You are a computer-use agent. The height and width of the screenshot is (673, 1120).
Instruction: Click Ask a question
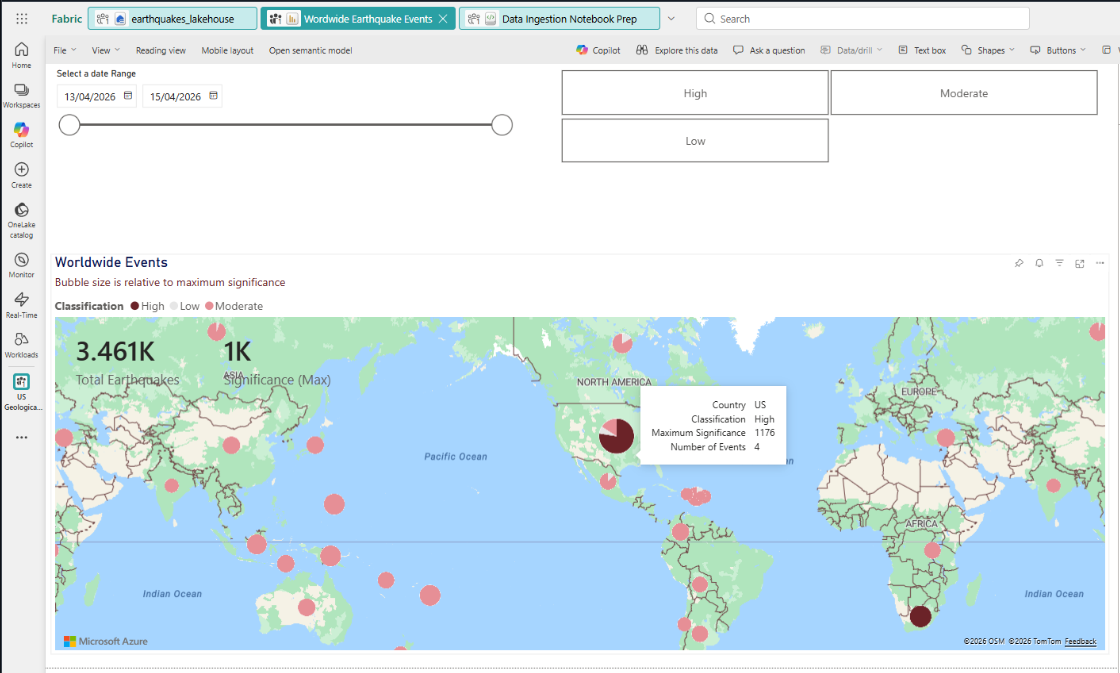[769, 50]
